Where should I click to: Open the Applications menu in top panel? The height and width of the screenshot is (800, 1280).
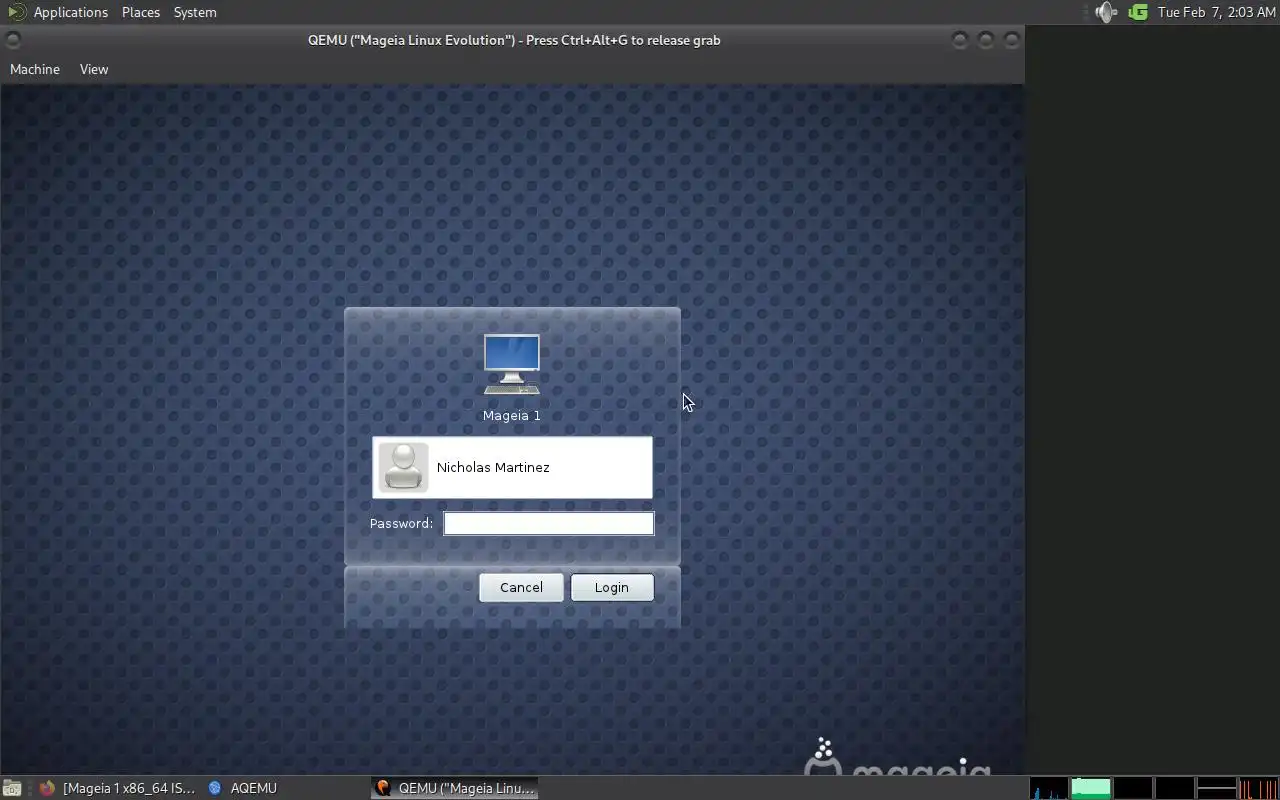[x=58, y=12]
